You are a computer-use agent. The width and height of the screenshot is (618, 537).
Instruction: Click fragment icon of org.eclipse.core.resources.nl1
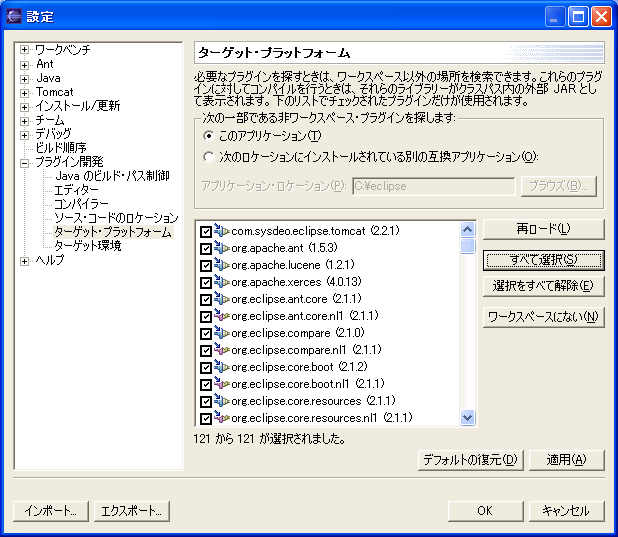222,418
